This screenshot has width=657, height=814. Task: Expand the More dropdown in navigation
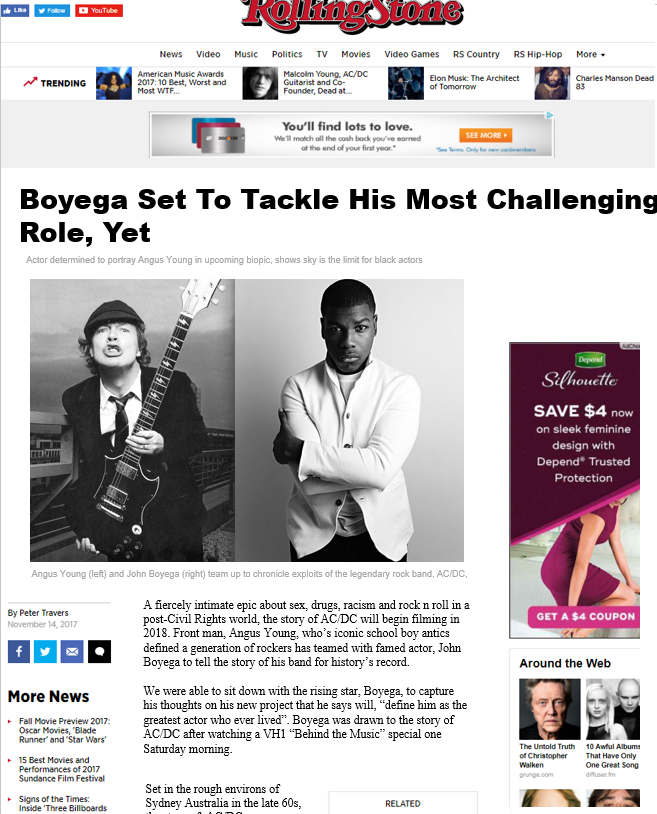(x=591, y=54)
